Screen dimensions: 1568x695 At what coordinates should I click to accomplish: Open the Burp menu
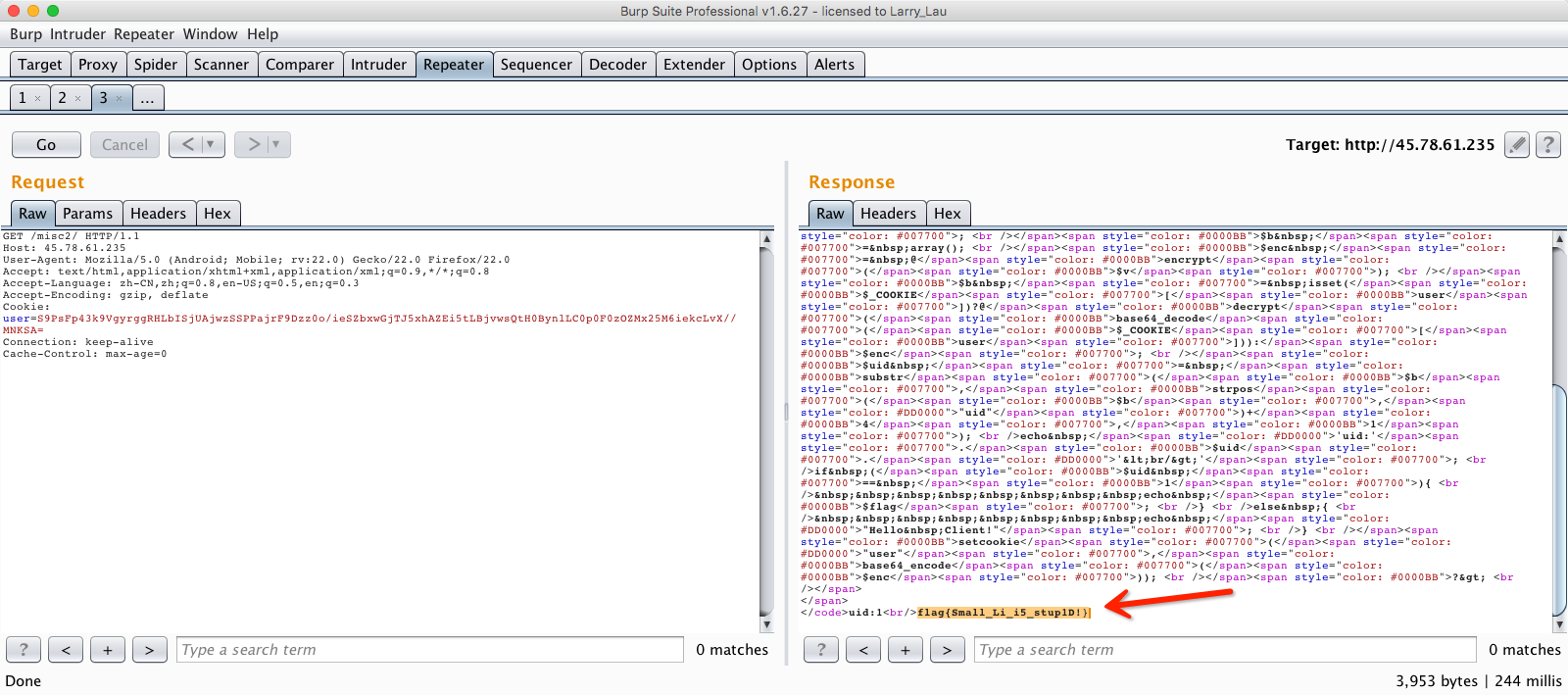(25, 34)
